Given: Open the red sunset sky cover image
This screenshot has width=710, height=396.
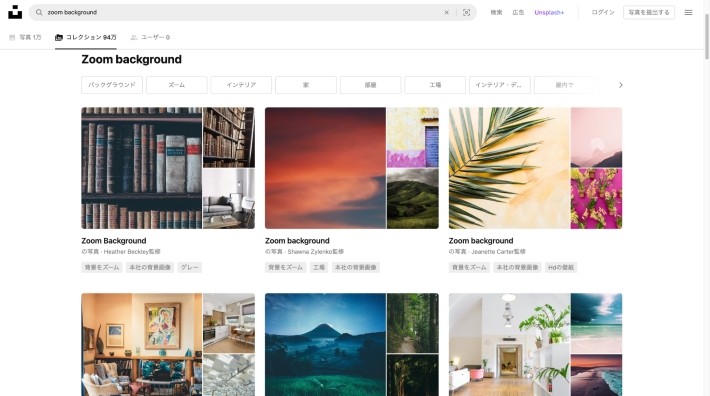Looking at the screenshot, I should 325,168.
